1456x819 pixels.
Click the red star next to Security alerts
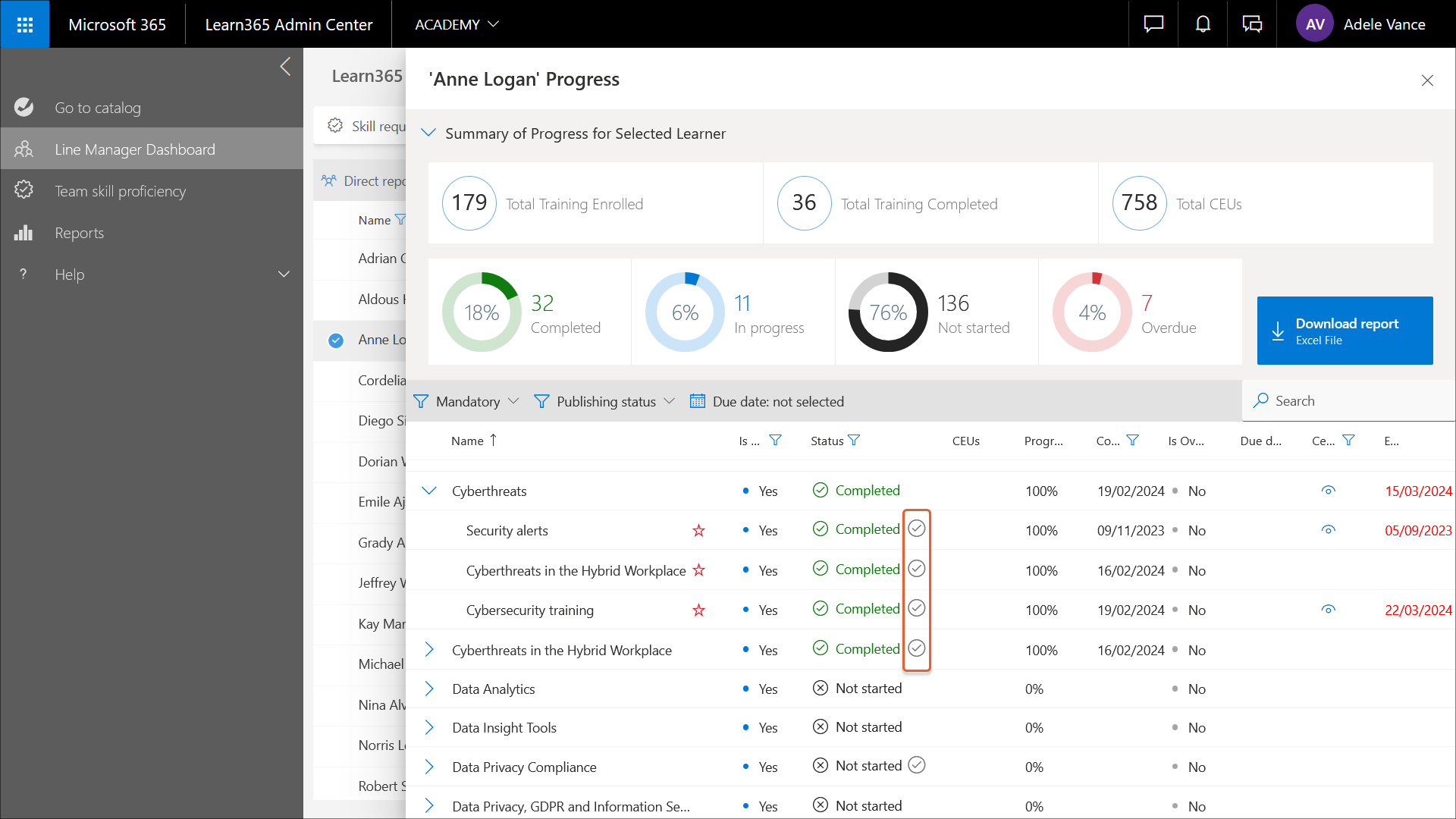(x=698, y=531)
